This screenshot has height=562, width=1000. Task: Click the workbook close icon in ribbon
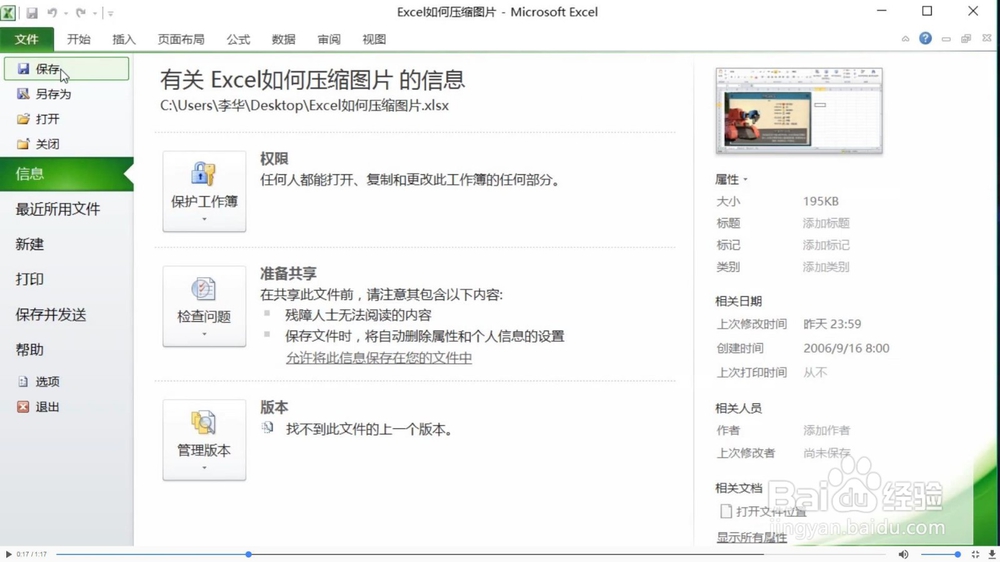tap(987, 38)
